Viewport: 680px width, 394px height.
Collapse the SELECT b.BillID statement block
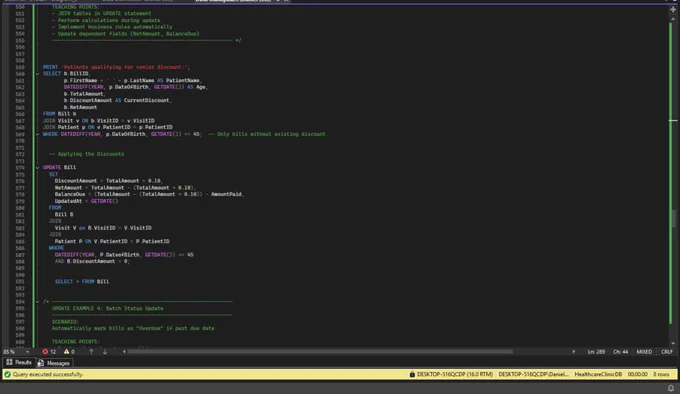pos(37,74)
